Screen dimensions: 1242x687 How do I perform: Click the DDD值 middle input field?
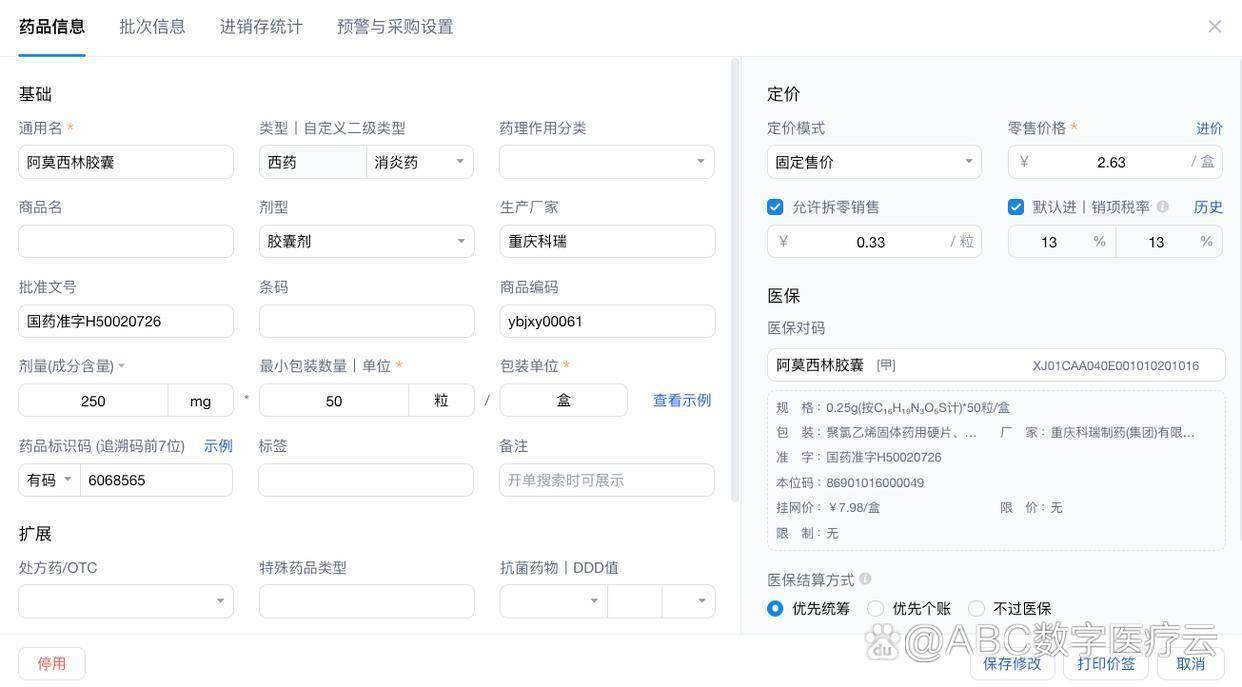click(634, 601)
